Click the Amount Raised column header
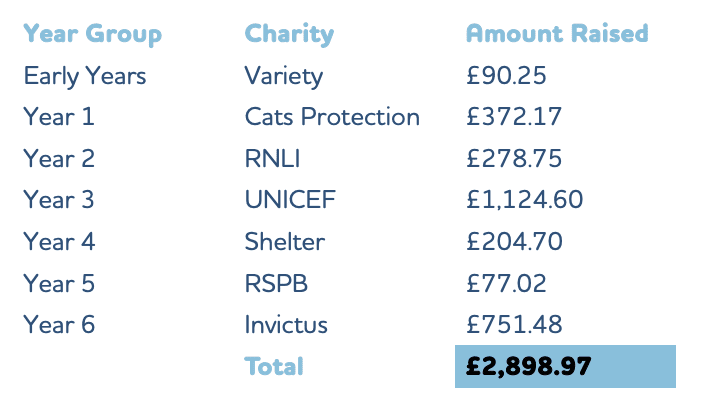Image resolution: width=702 pixels, height=418 pixels. click(557, 34)
